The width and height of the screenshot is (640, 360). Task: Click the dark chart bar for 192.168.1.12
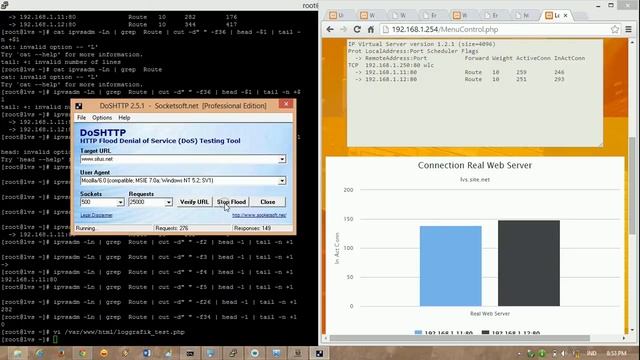pyautogui.click(x=529, y=263)
